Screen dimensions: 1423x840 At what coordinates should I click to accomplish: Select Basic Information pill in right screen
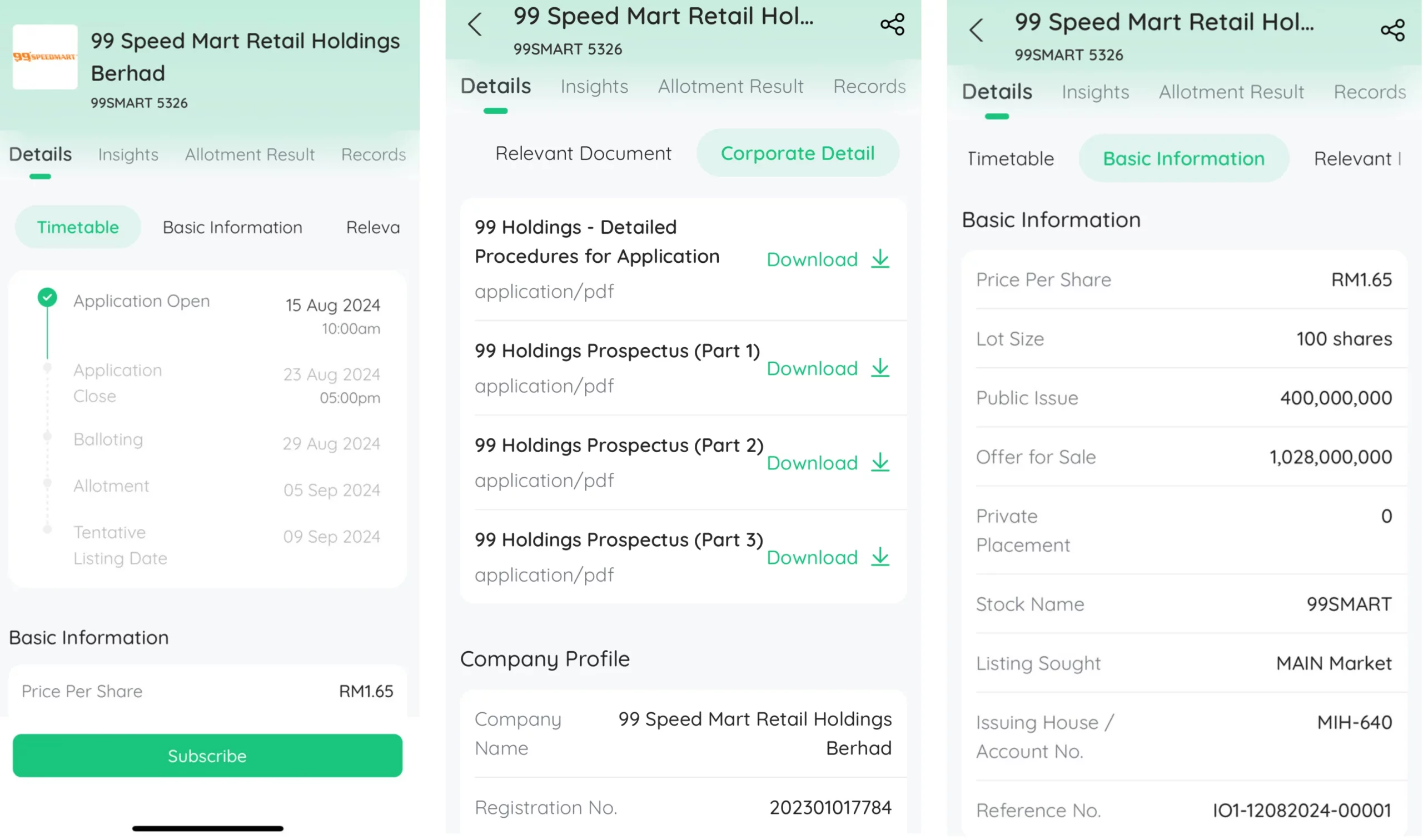1183,159
